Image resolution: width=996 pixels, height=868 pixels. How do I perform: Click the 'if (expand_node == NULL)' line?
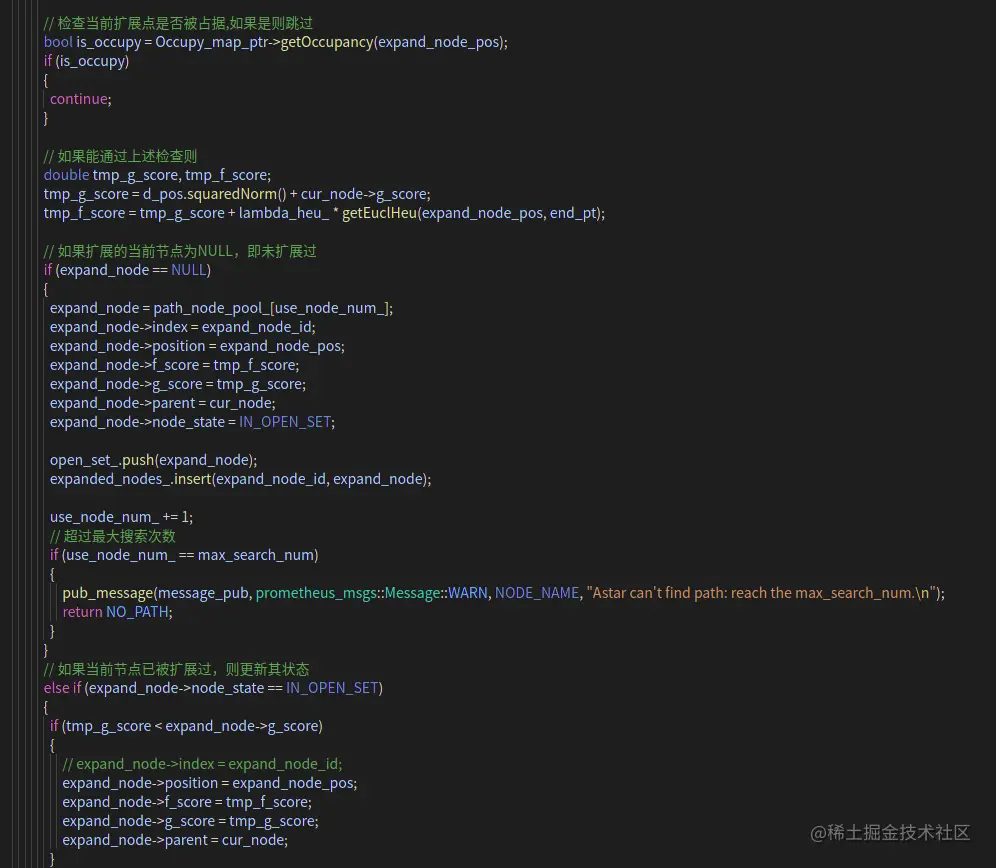click(x=127, y=270)
